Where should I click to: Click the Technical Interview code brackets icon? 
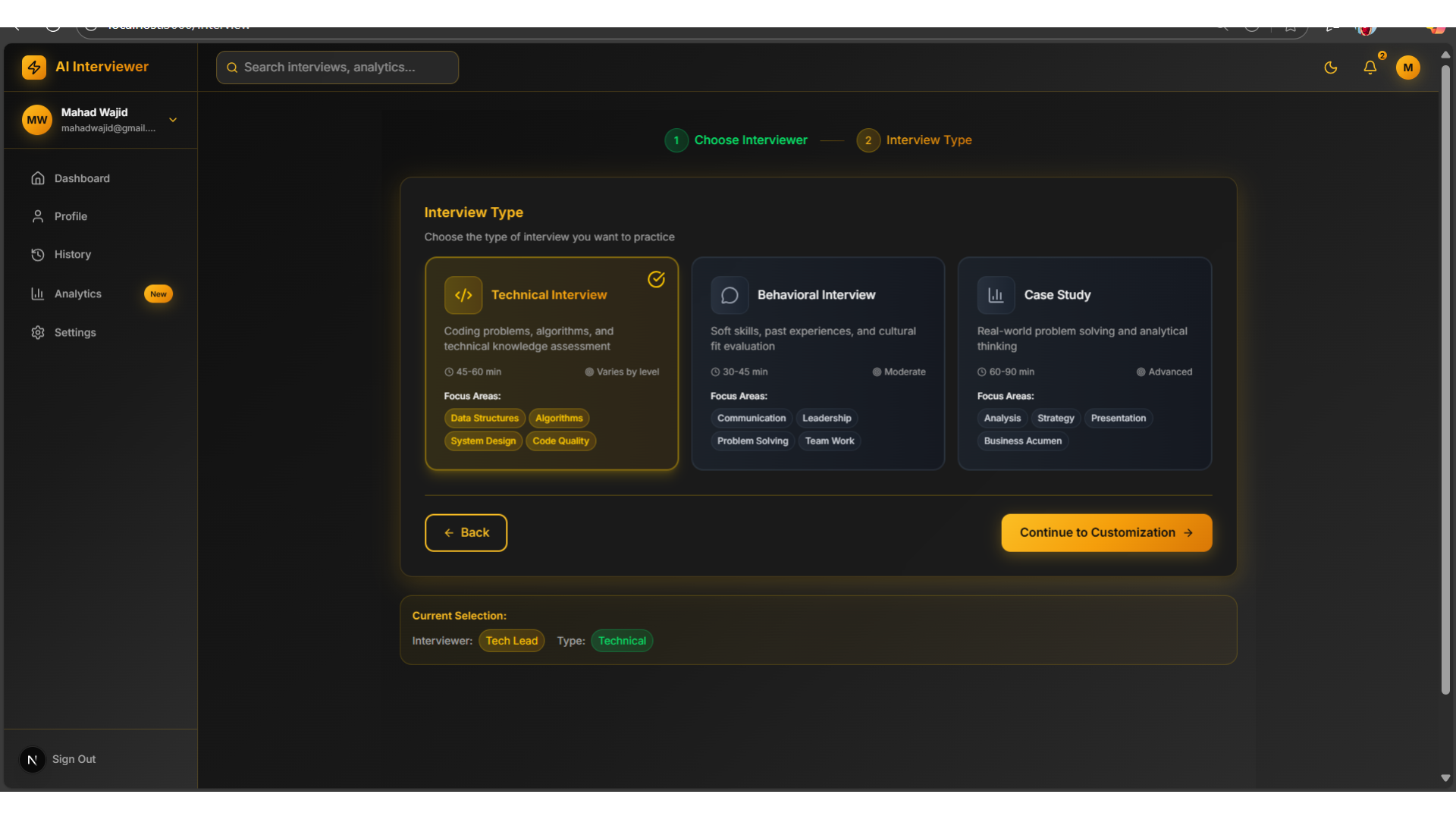[x=463, y=295]
